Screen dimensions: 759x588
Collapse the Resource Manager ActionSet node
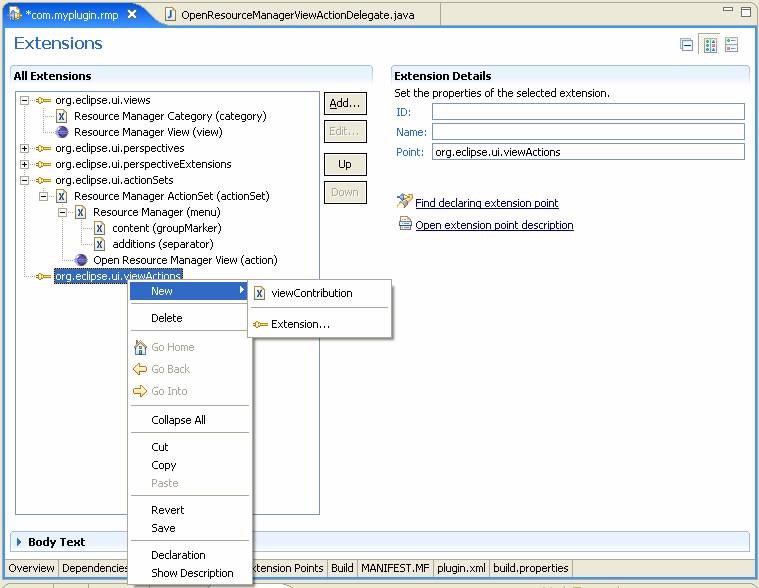(x=44, y=196)
